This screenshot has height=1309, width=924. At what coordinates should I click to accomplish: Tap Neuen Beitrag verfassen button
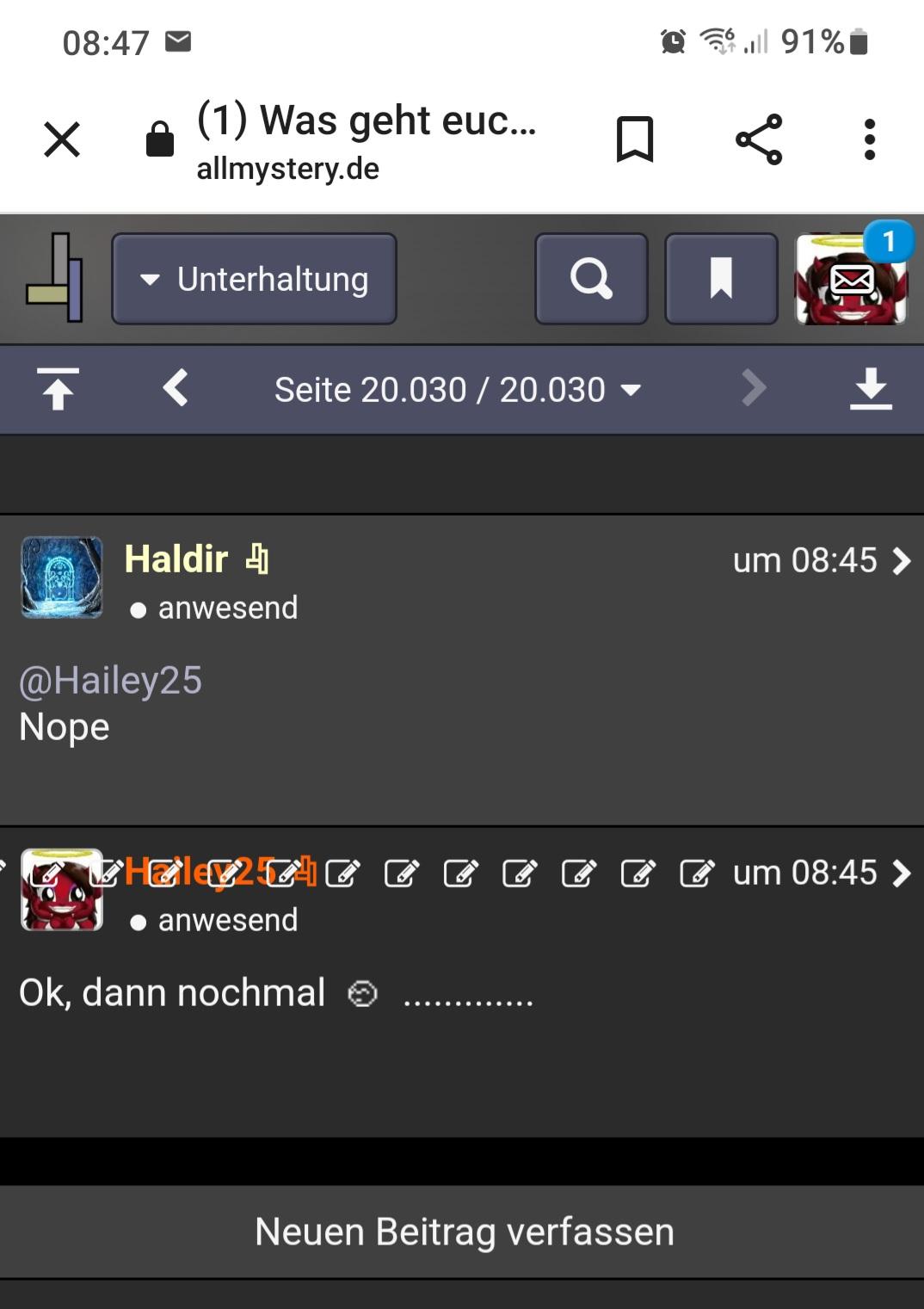pos(462,1232)
